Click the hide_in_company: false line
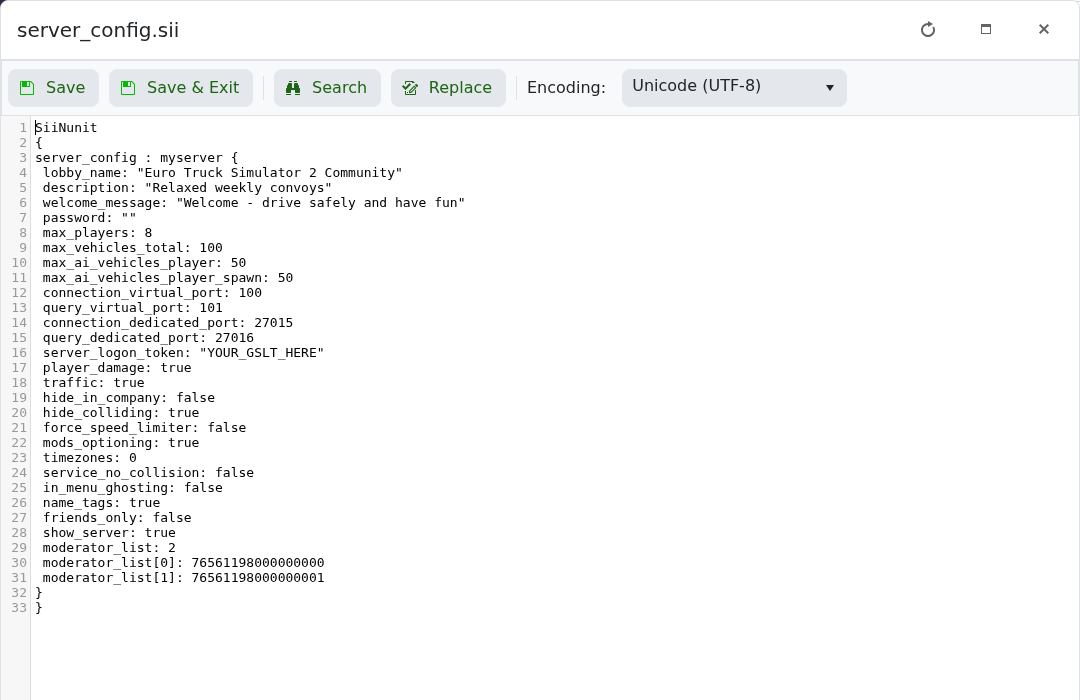Image resolution: width=1080 pixels, height=700 pixels. [128, 398]
